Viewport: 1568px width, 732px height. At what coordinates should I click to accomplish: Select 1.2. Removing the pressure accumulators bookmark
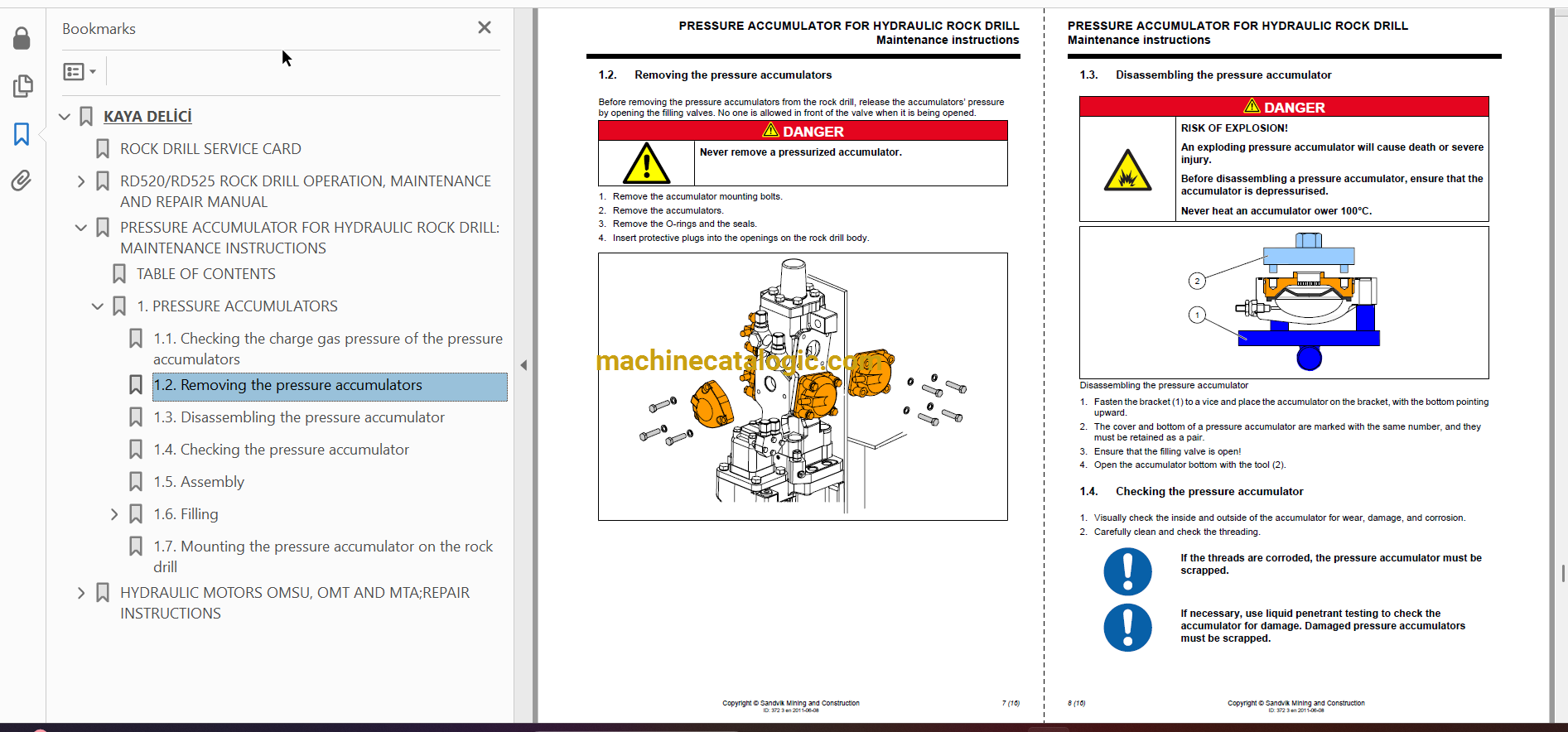point(330,386)
